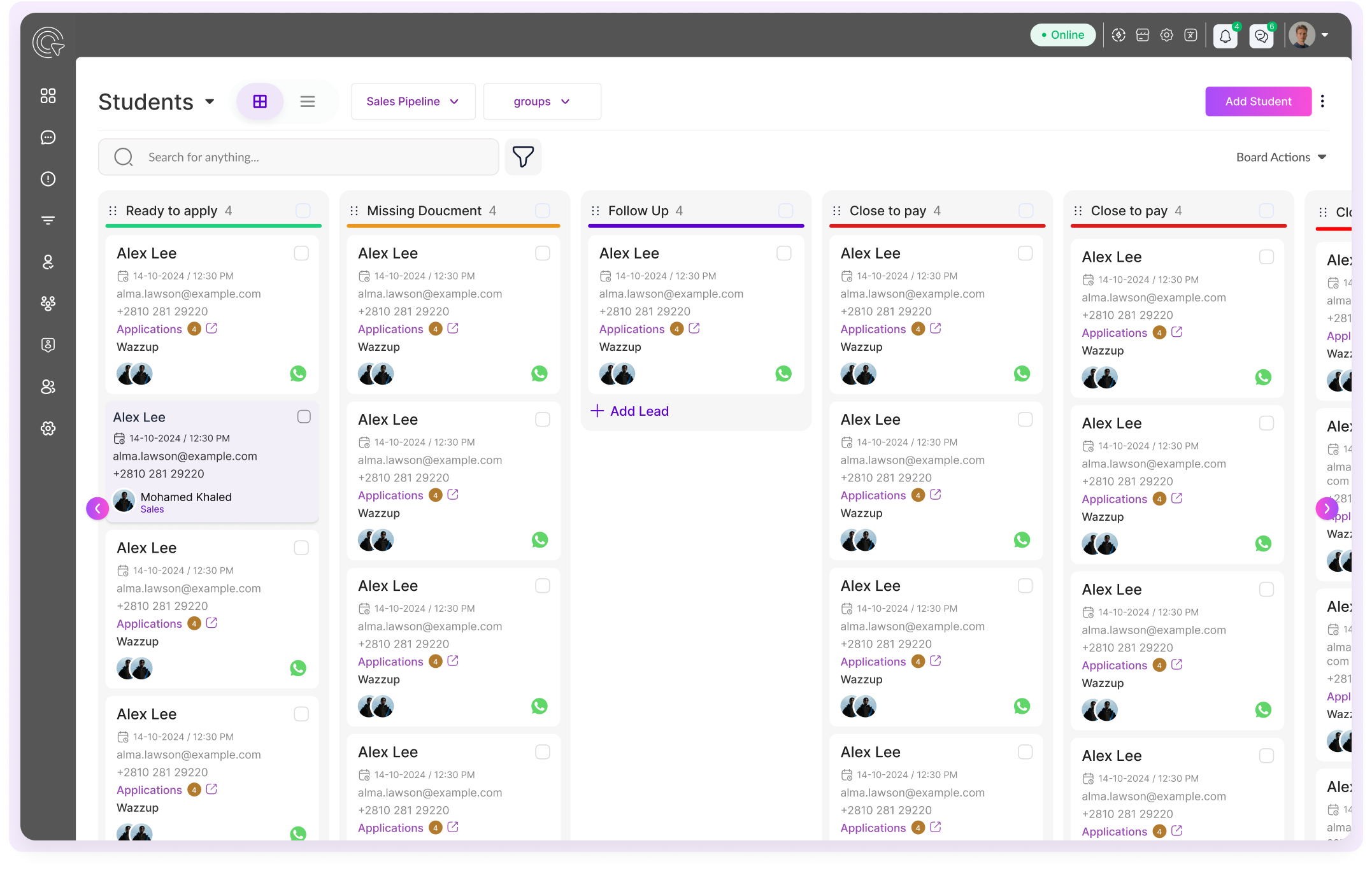
Task: Open Applications link on first Ready to apply card
Action: (149, 329)
